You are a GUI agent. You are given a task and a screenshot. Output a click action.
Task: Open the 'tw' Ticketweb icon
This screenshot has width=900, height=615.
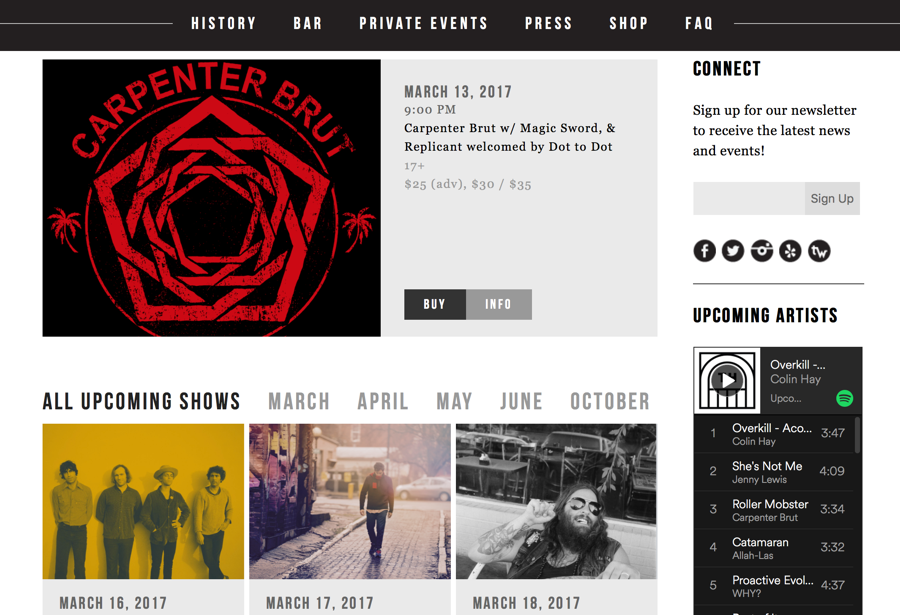(x=819, y=251)
